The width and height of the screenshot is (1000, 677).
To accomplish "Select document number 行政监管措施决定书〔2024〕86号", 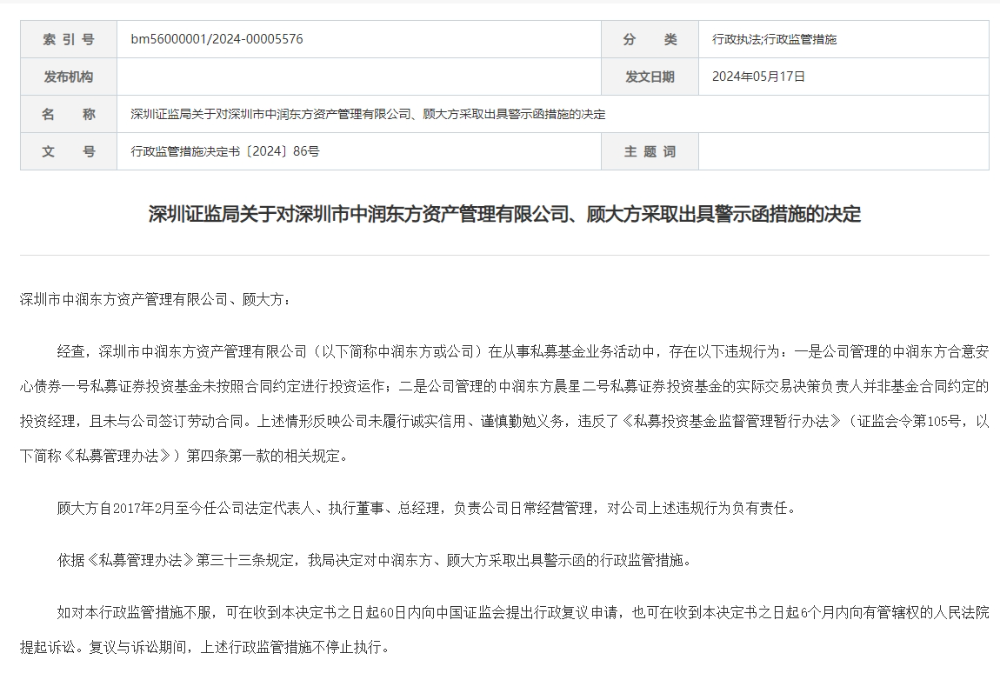I will tap(225, 152).
